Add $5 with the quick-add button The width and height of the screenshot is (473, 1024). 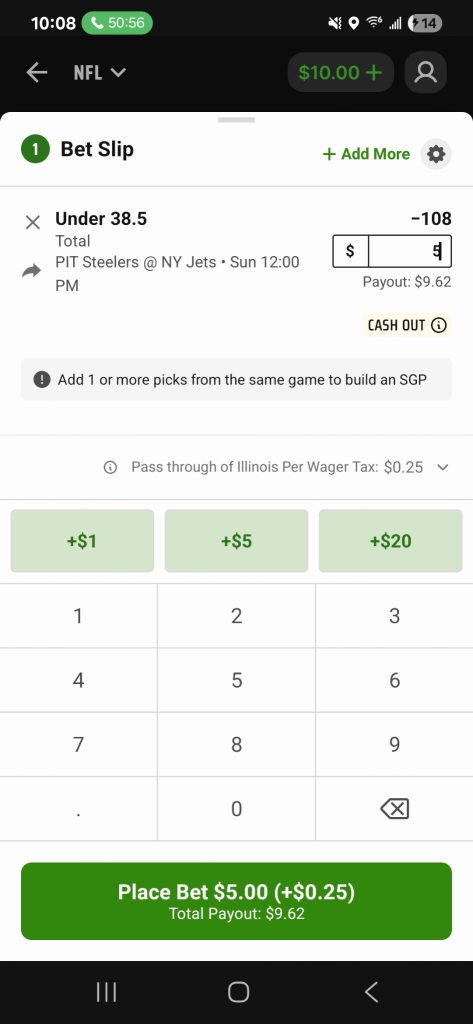coord(236,541)
